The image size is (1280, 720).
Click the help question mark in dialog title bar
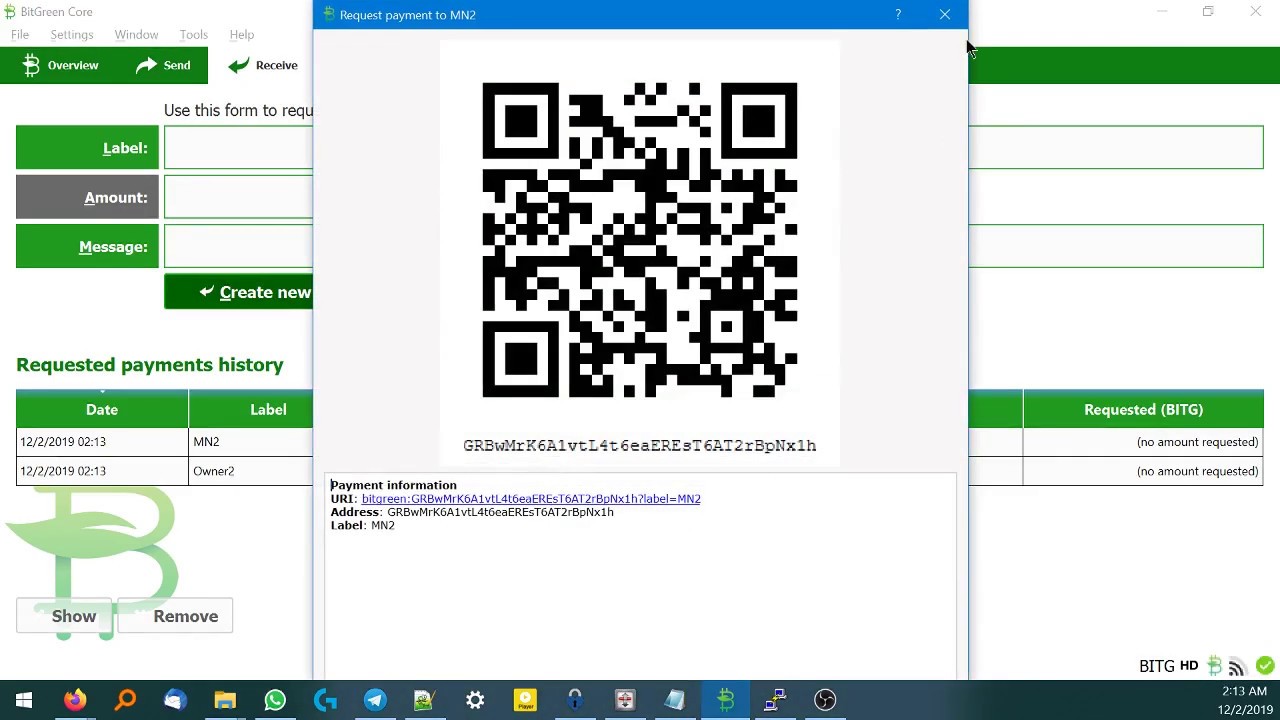point(898,14)
